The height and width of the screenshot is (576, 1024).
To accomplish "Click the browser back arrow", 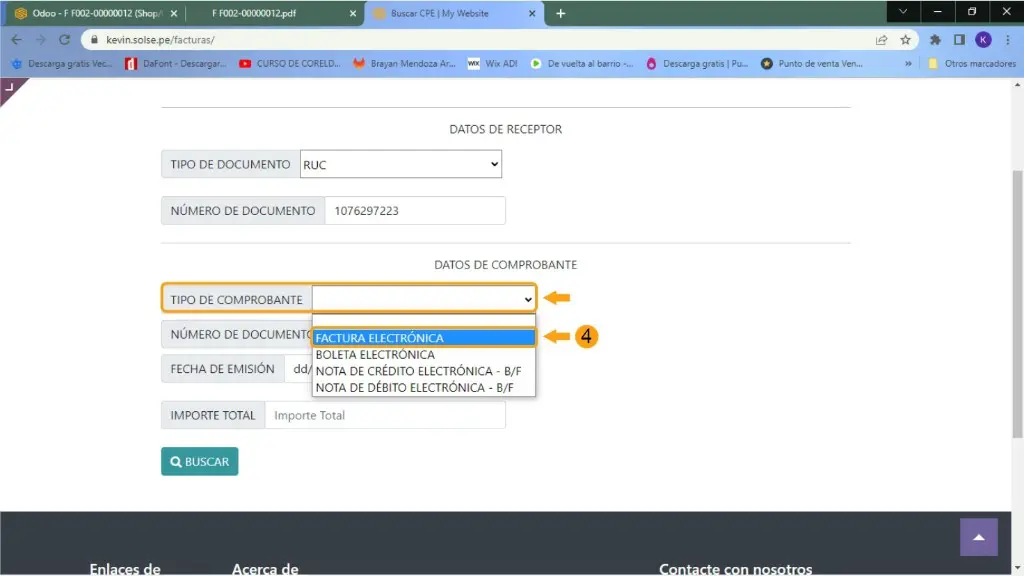I will pos(16,40).
